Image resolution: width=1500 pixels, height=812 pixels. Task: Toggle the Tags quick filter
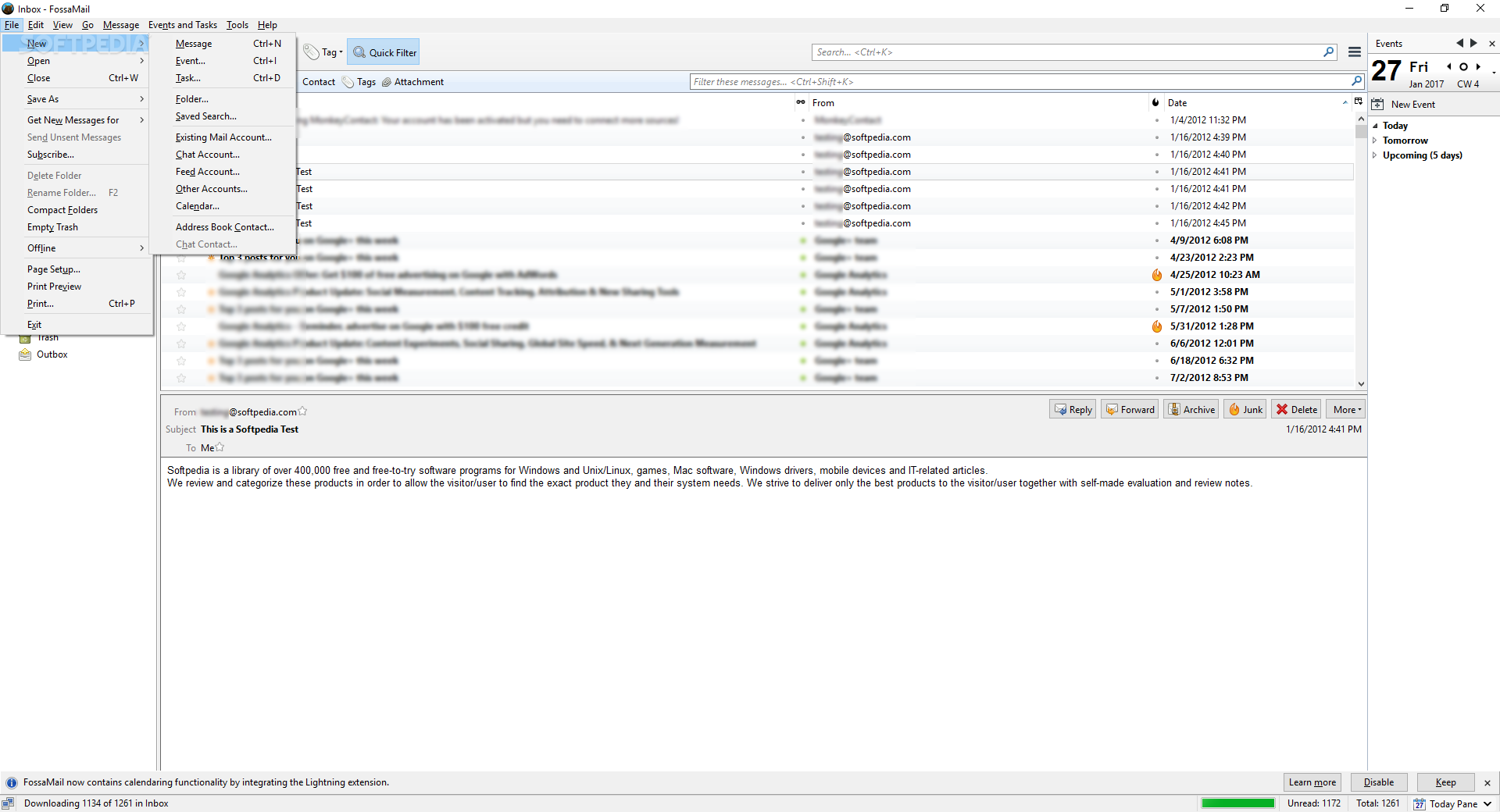359,82
